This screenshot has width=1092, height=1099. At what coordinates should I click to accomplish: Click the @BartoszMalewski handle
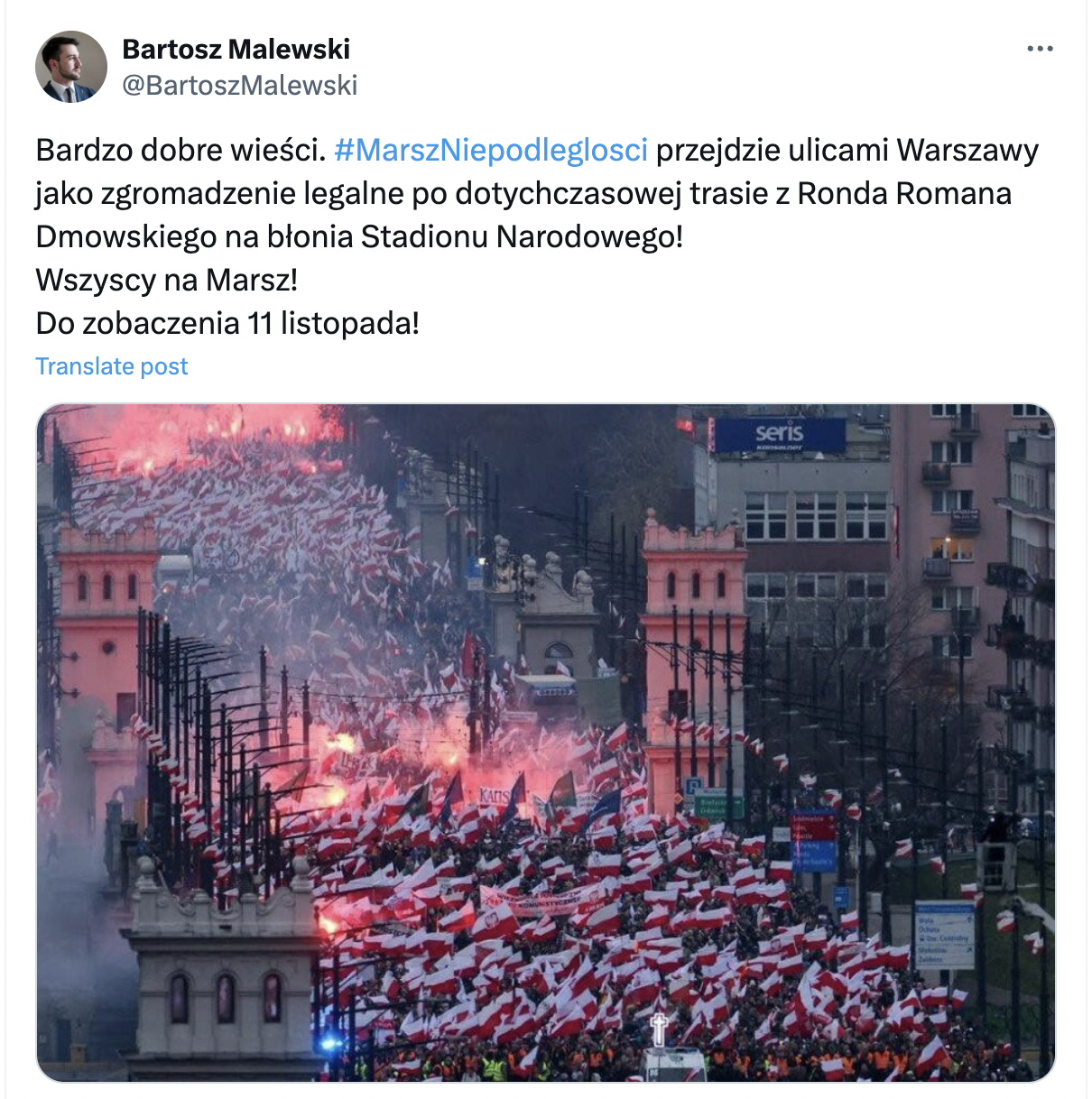coord(240,85)
